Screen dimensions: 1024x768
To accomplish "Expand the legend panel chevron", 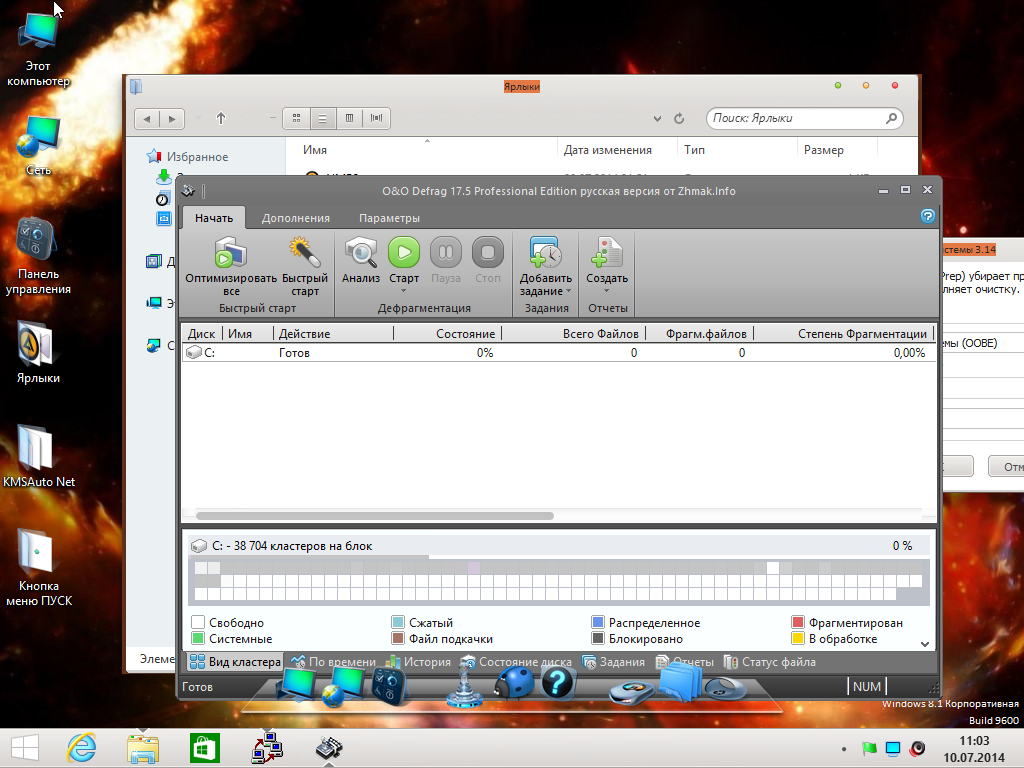I will (x=925, y=644).
